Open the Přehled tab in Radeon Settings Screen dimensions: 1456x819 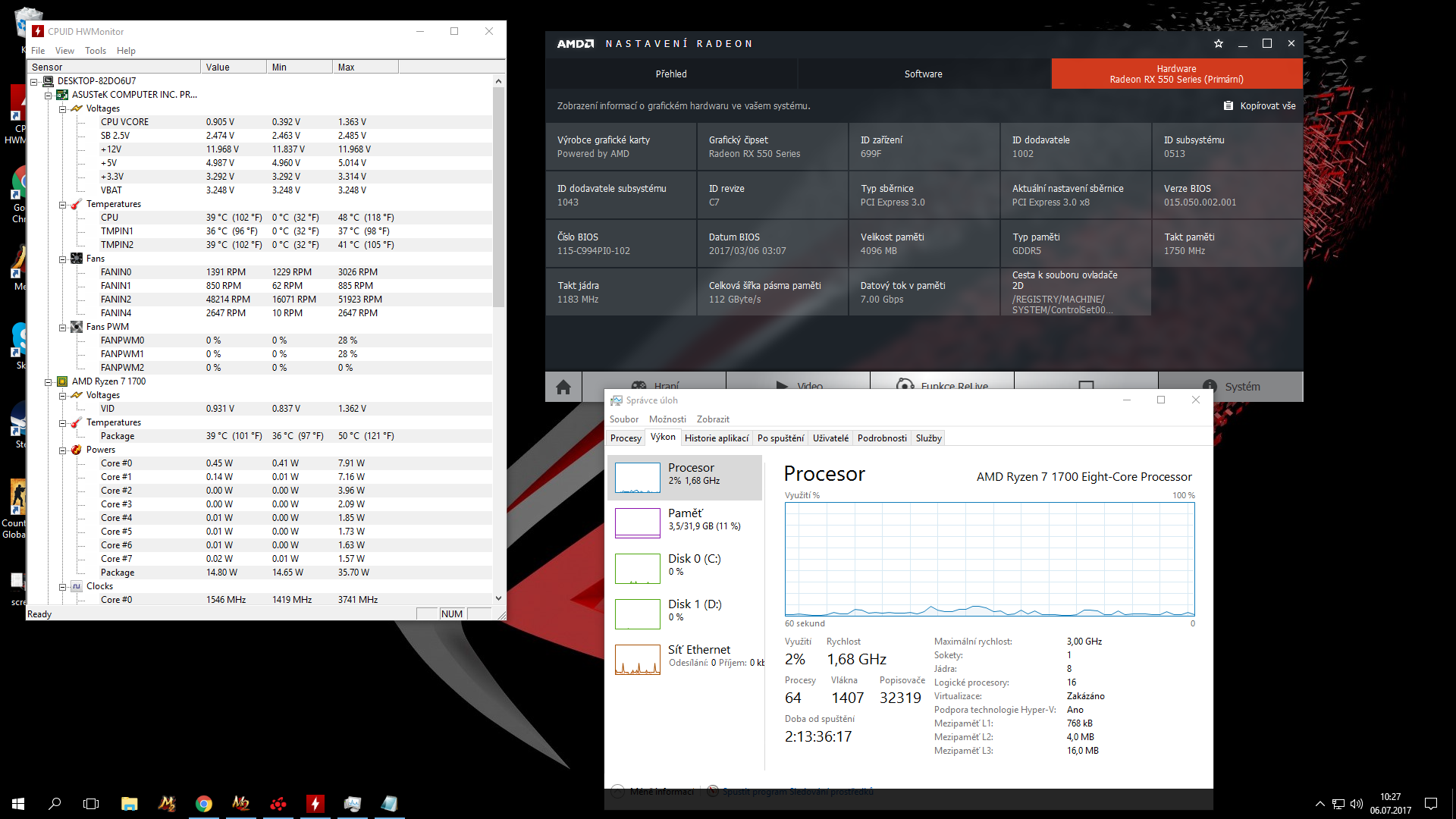coord(671,74)
